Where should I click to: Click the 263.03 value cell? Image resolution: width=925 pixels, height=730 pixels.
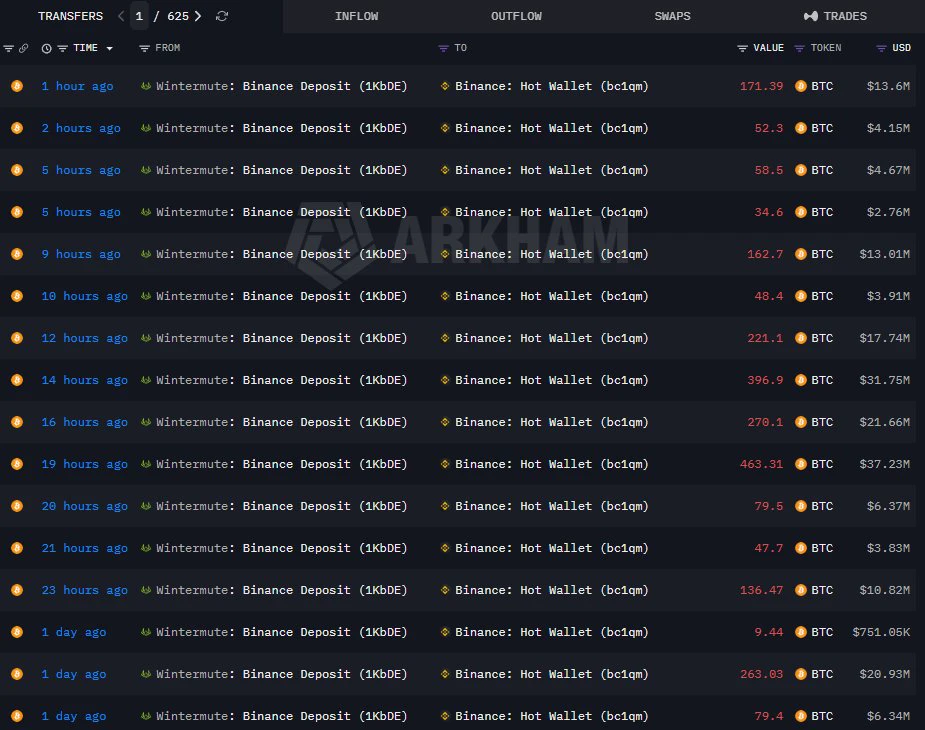coord(762,674)
